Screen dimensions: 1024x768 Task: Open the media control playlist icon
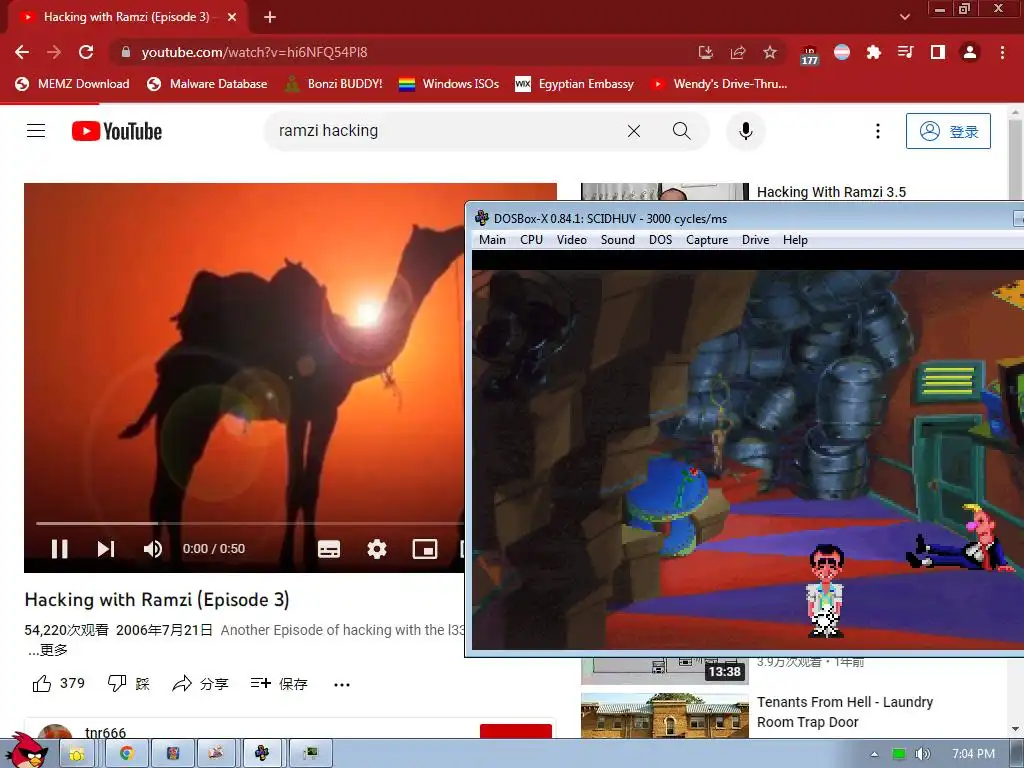(x=905, y=52)
